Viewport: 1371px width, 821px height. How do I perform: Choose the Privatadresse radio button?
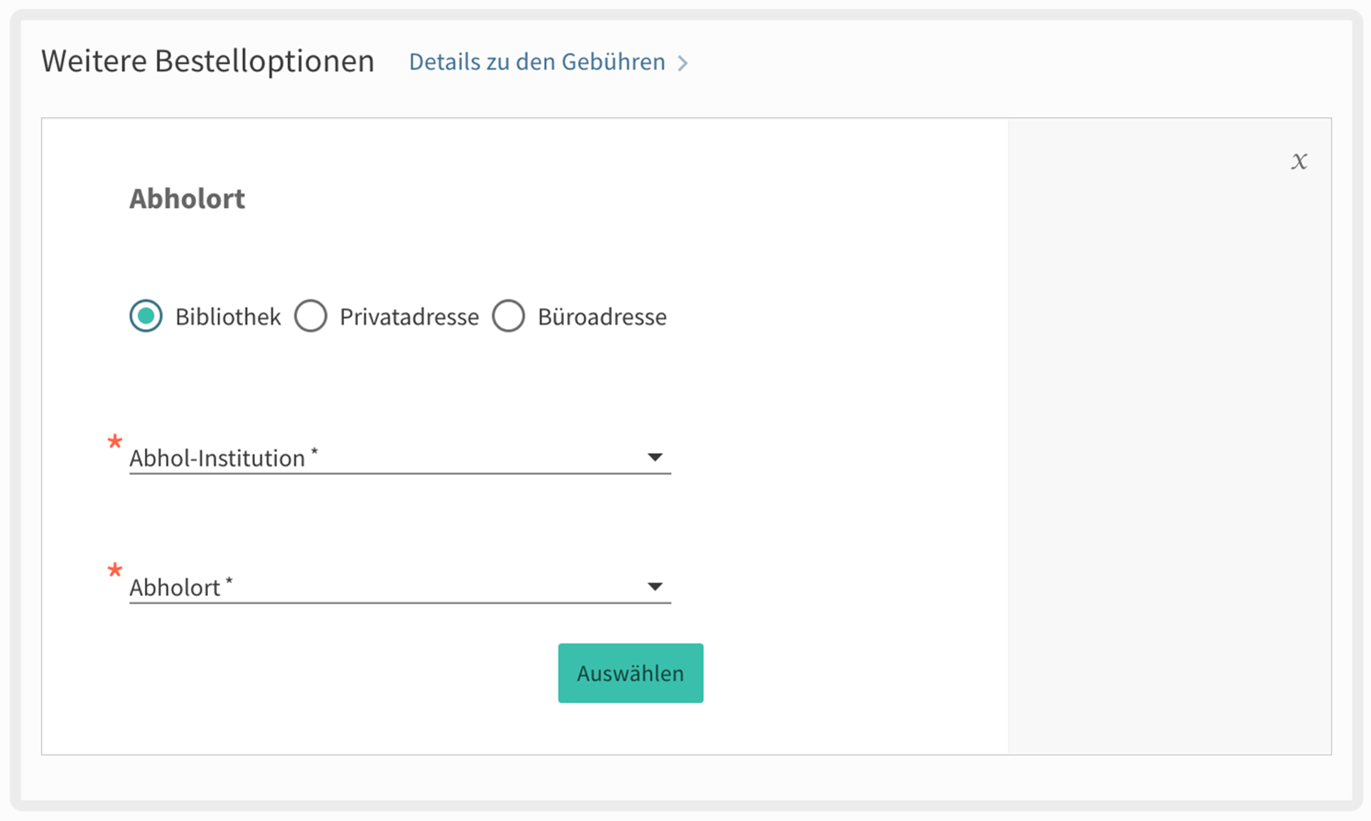click(x=311, y=317)
